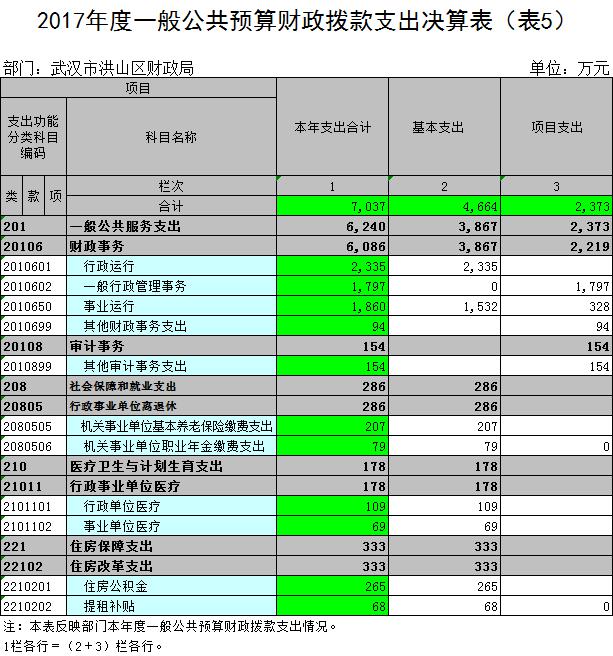Screen dimensions: 613x656
Task: Click the green cell showing 4,664
Action: pos(443,206)
